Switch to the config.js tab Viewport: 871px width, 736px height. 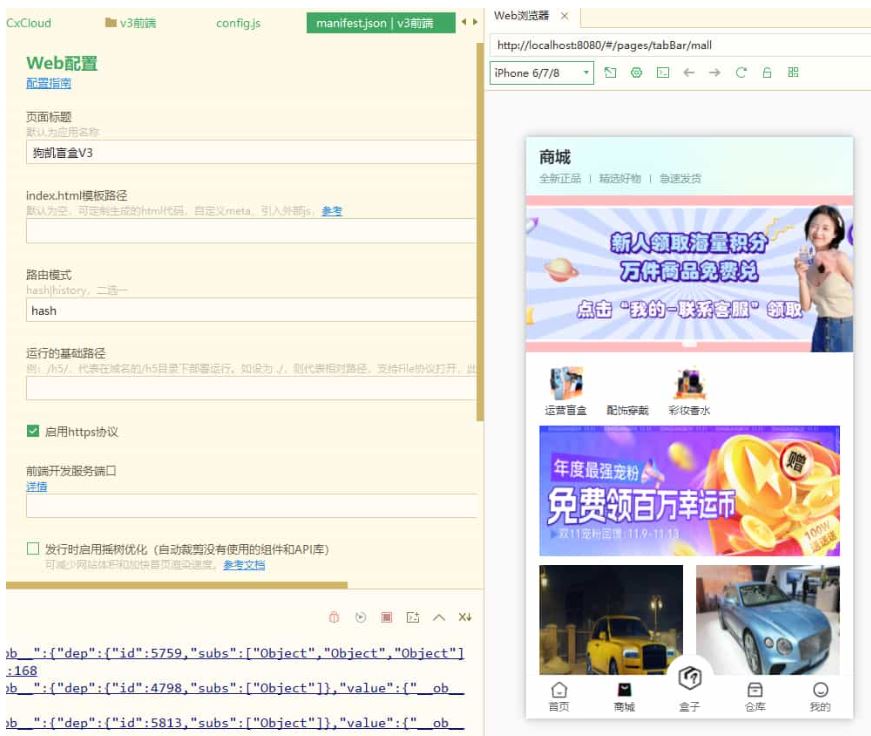pyautogui.click(x=238, y=23)
